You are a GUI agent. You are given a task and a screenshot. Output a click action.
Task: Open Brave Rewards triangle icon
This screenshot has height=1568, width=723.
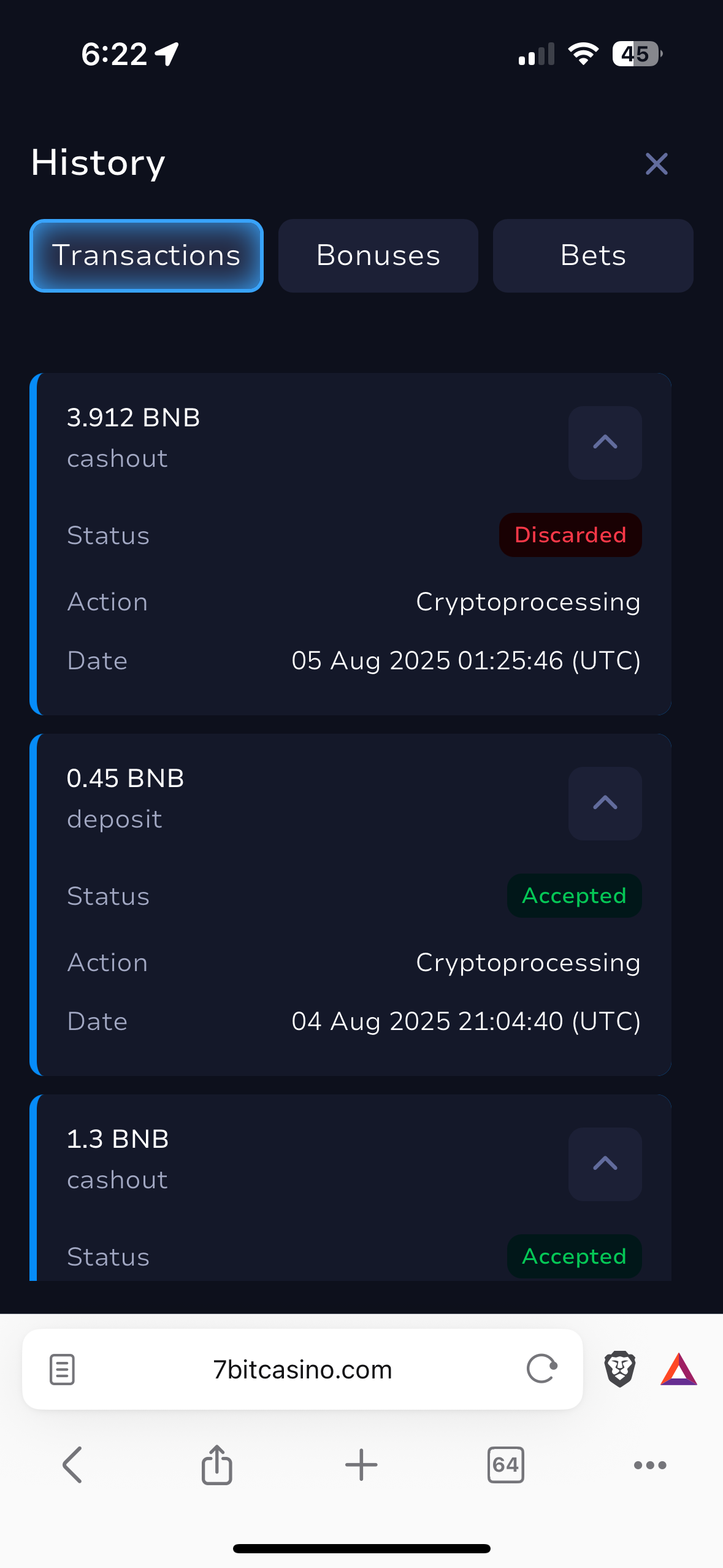(678, 1369)
